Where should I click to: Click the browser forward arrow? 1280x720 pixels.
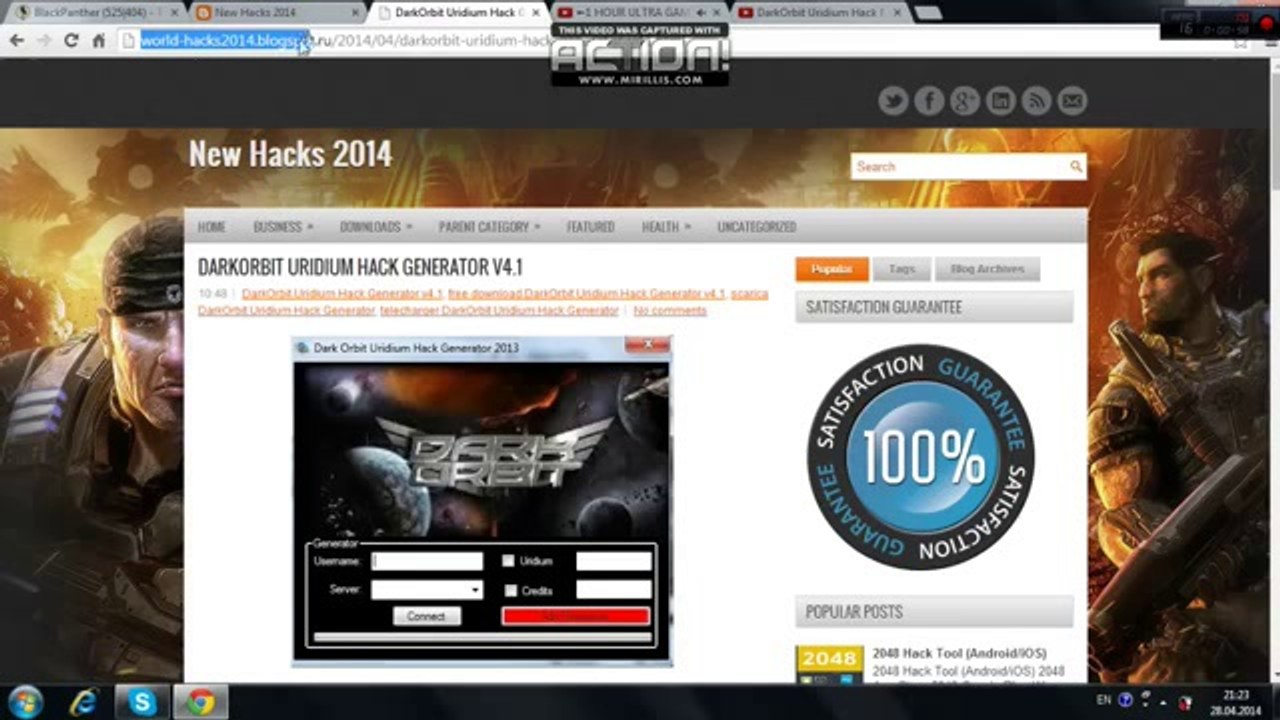pyautogui.click(x=44, y=41)
